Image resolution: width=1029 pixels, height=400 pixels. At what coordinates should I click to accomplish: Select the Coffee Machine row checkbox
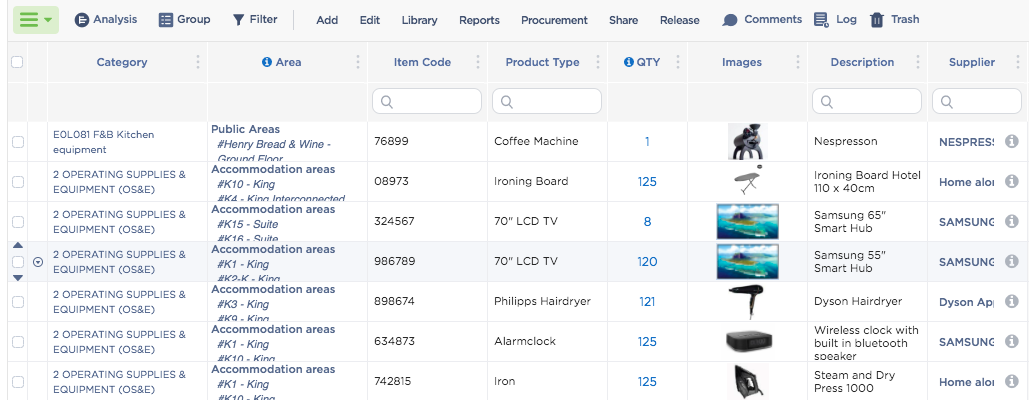coord(17,142)
